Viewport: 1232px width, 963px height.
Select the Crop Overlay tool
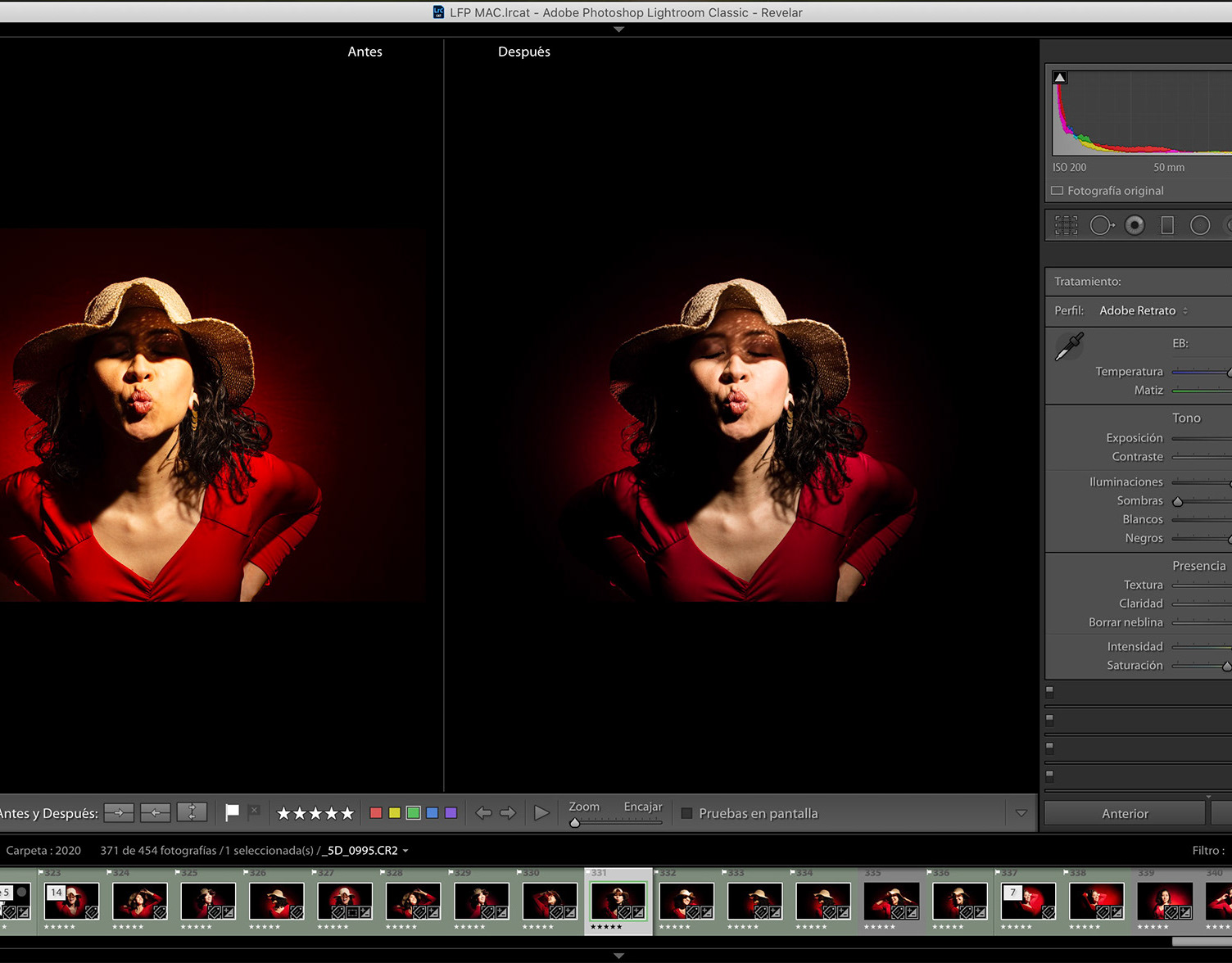click(x=1066, y=225)
